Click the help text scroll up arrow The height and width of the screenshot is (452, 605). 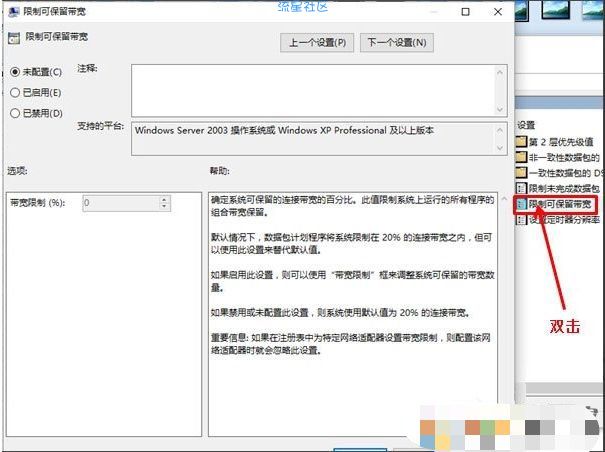click(x=504, y=200)
